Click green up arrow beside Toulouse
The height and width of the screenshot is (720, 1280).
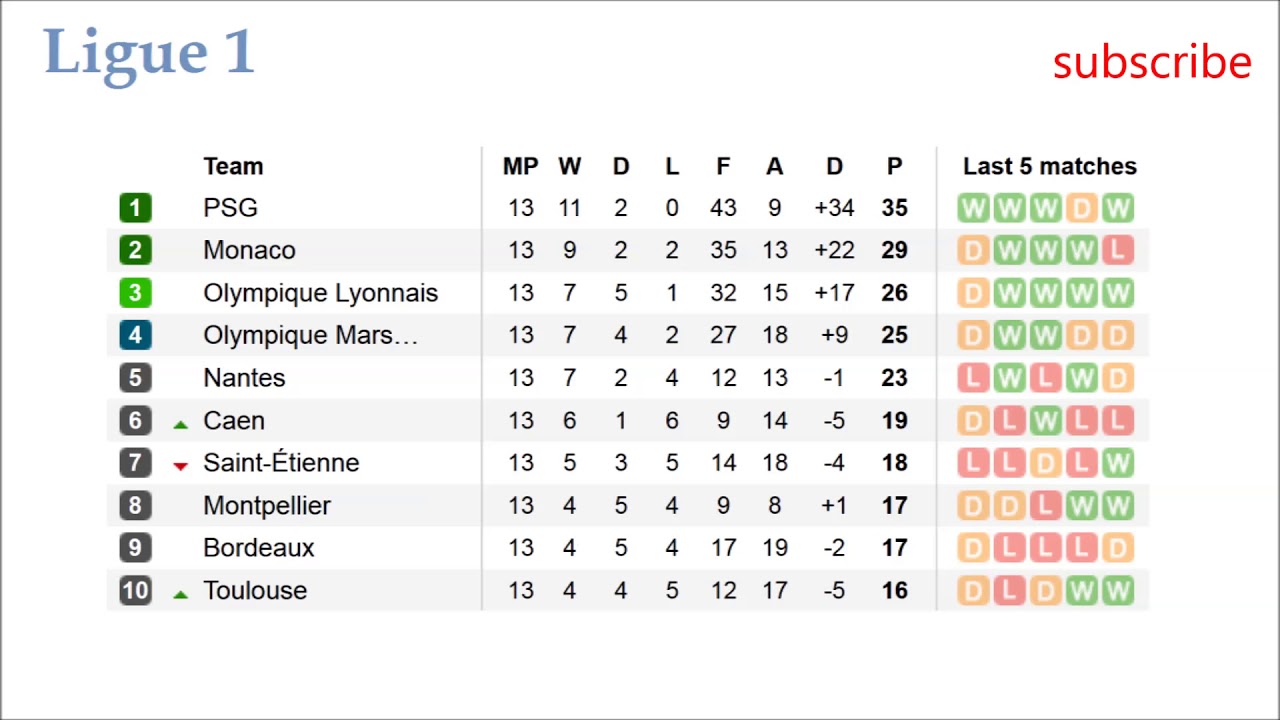coord(180,594)
